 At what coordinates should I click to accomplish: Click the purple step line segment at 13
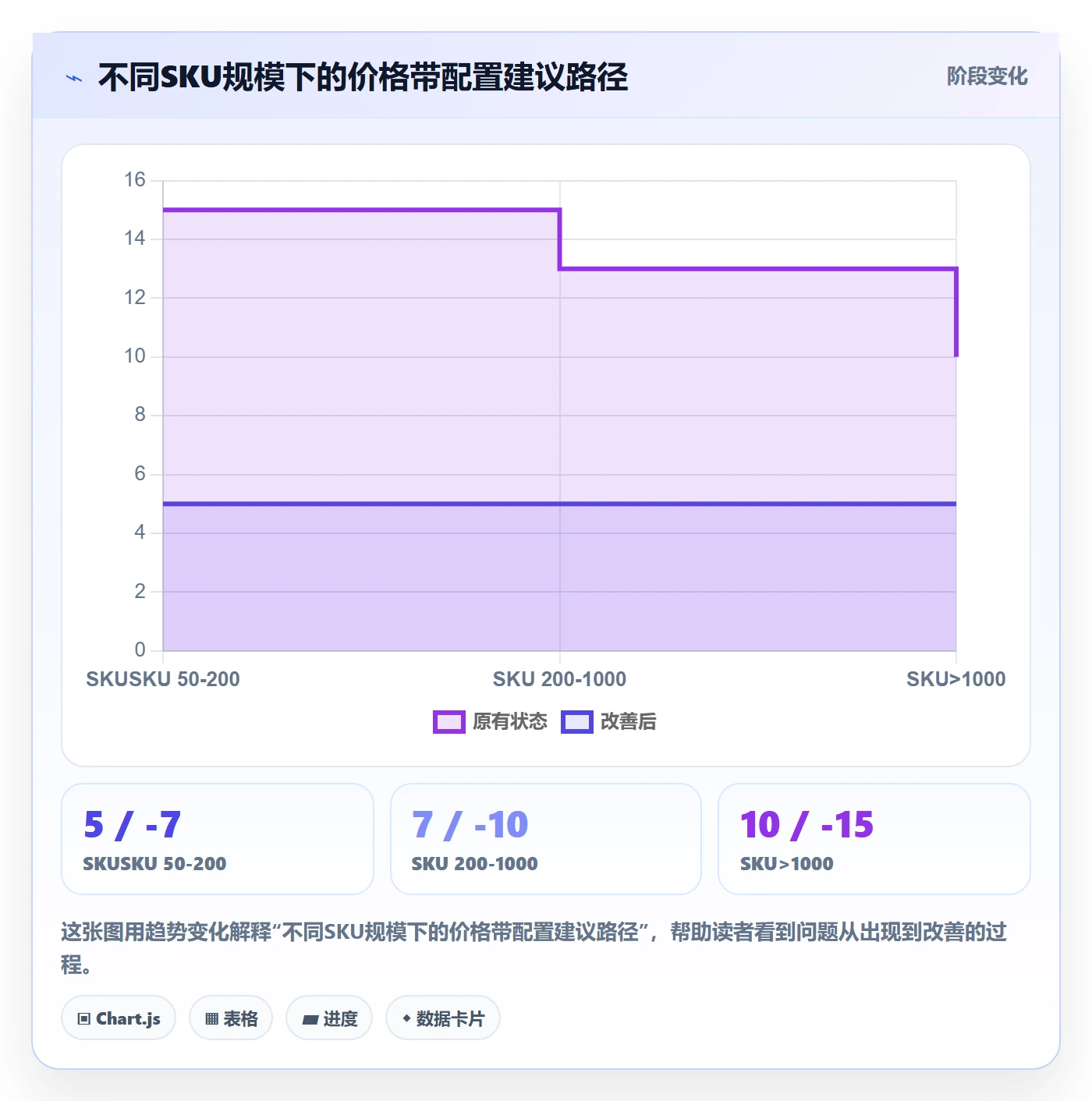(758, 269)
